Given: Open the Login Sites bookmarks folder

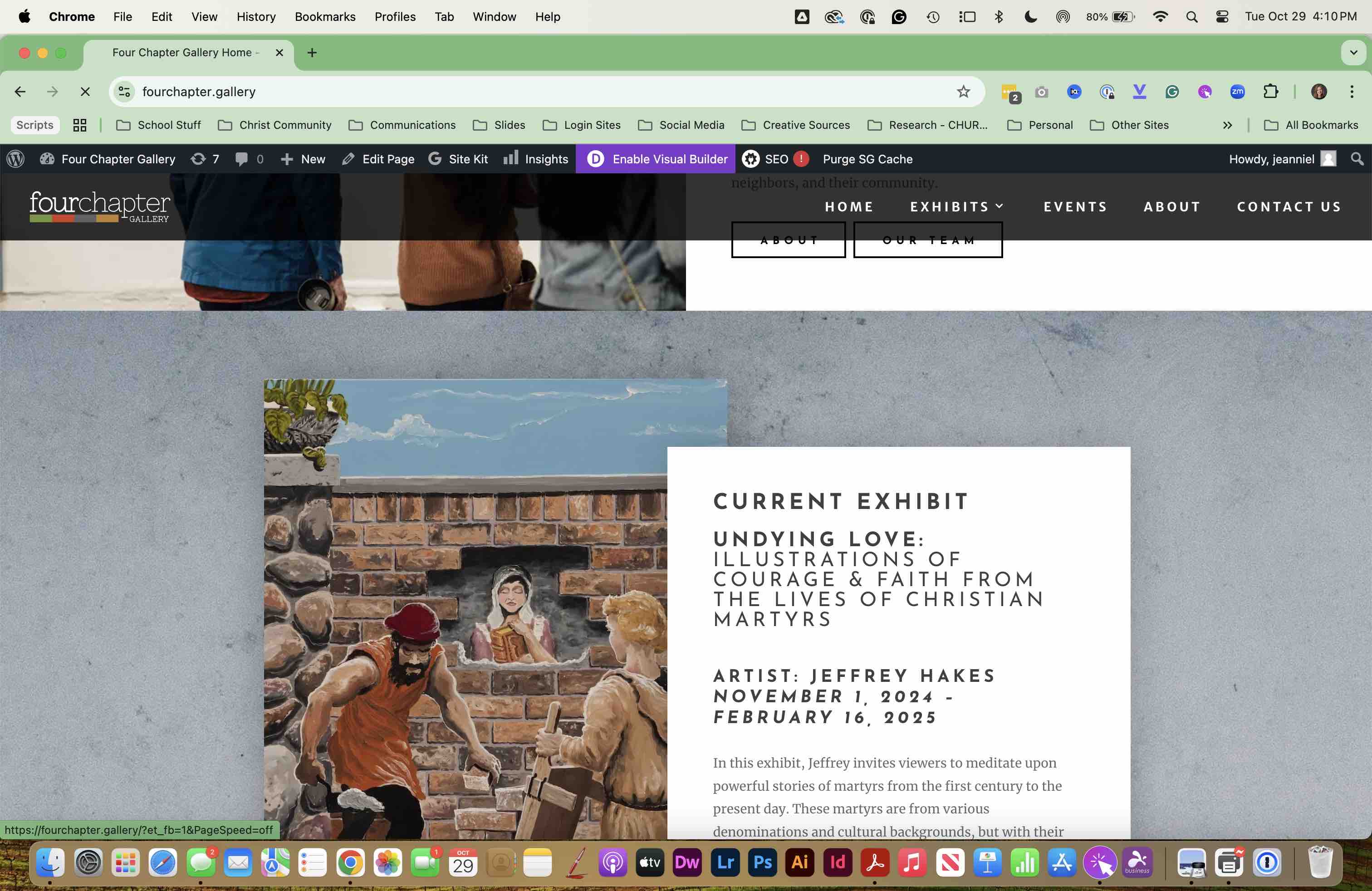Looking at the screenshot, I should click(x=582, y=125).
